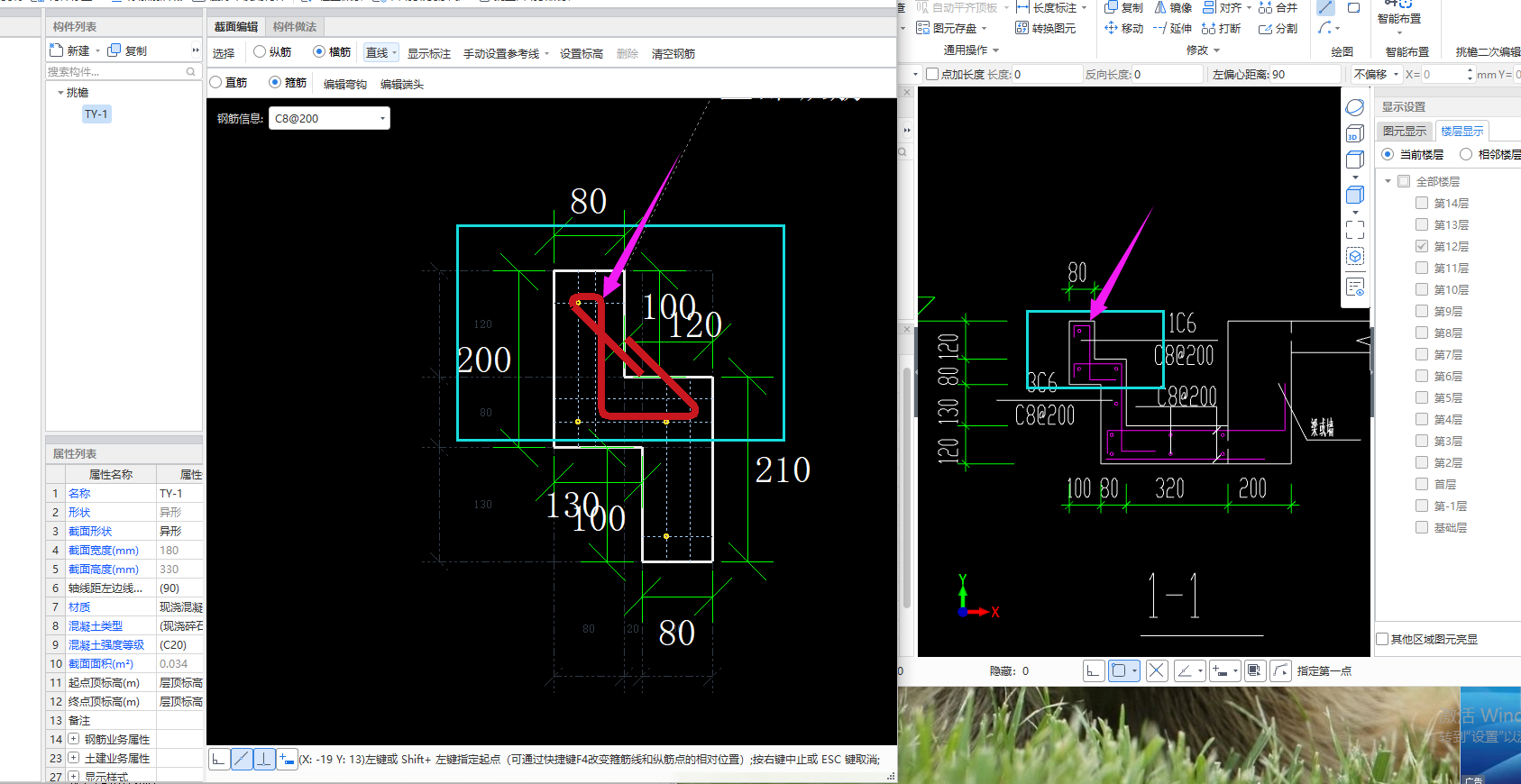Select the 箍筋 radio button
Image resolution: width=1521 pixels, height=784 pixels.
click(x=275, y=82)
